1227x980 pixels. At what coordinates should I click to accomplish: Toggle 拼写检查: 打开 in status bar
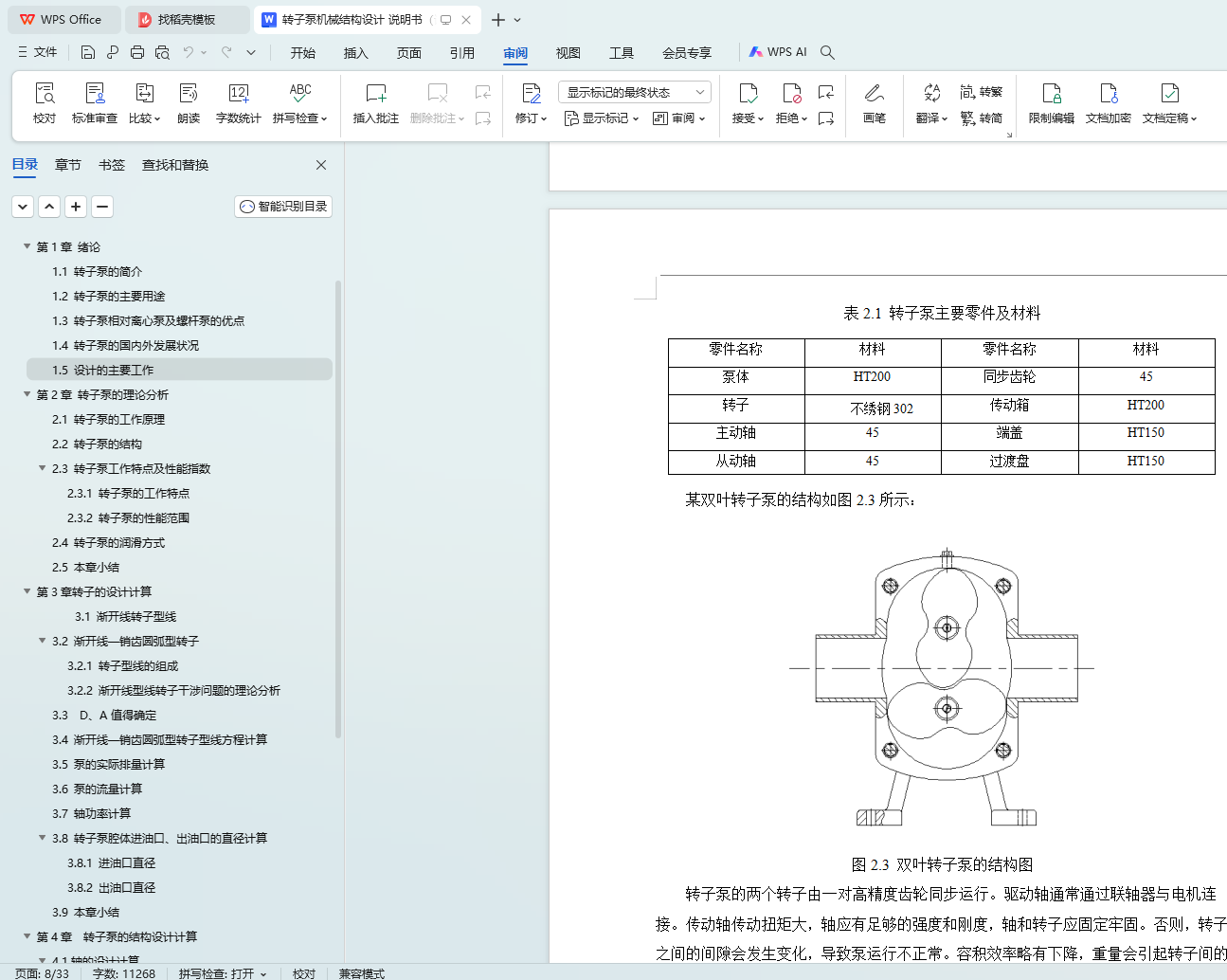click(x=223, y=973)
